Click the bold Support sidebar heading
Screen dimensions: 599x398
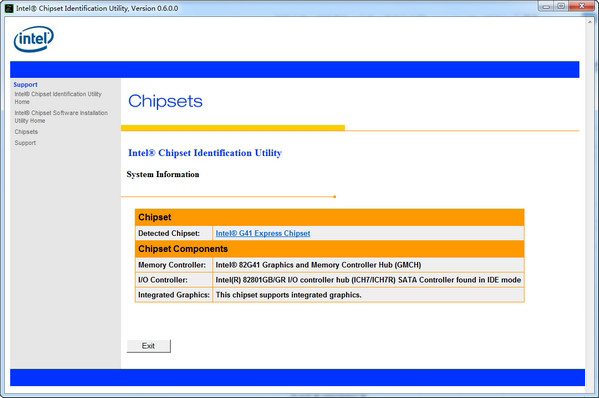(25, 84)
